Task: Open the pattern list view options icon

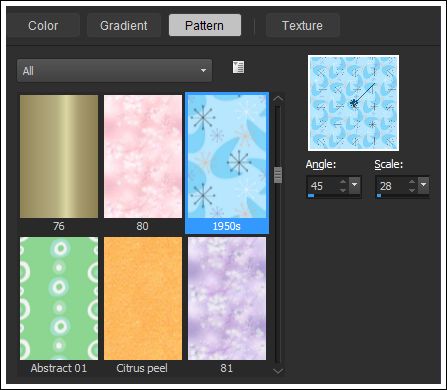Action: tap(238, 67)
